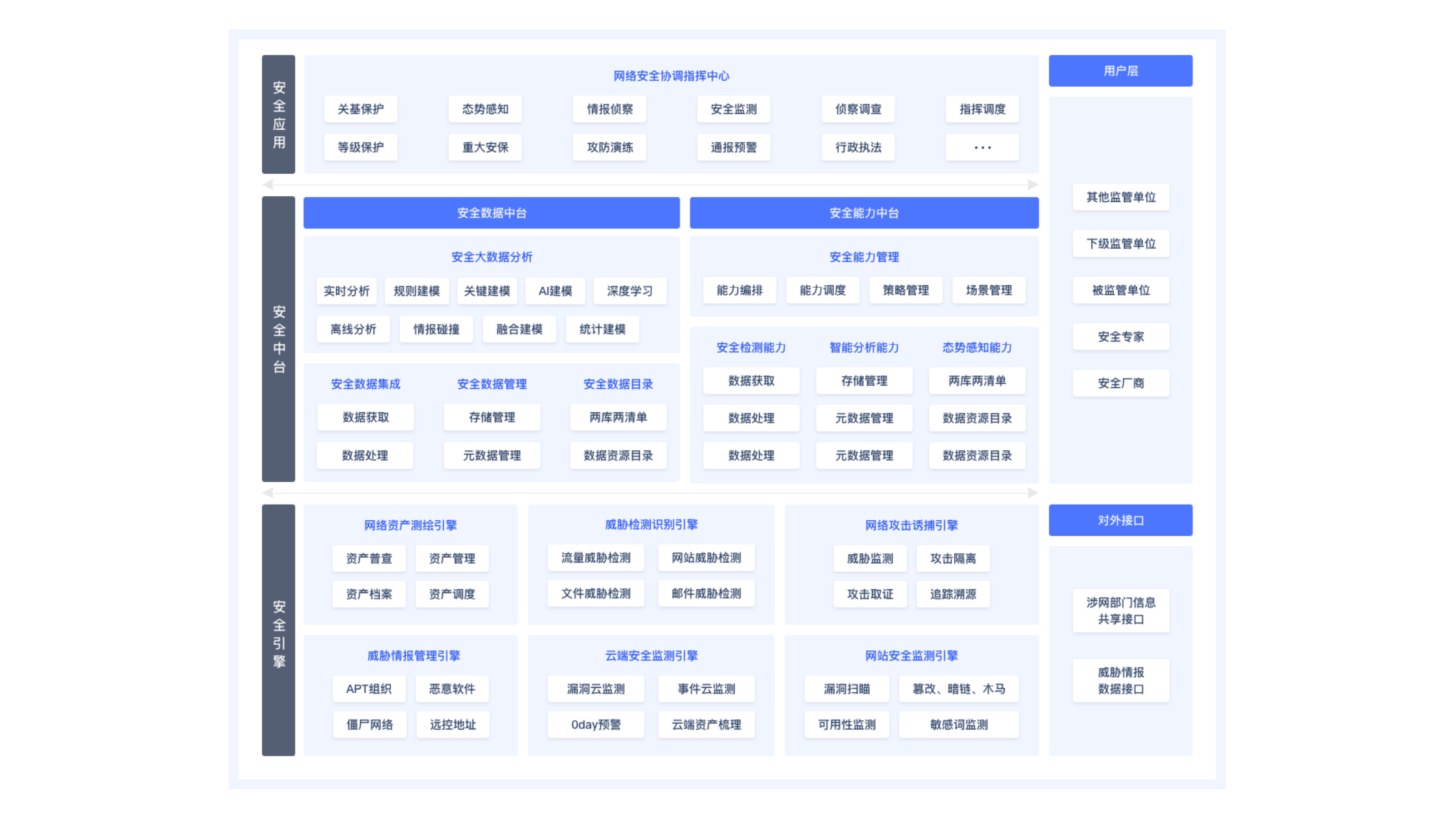Select the 关基保护 box
This screenshot has width=1456, height=818.
360,109
